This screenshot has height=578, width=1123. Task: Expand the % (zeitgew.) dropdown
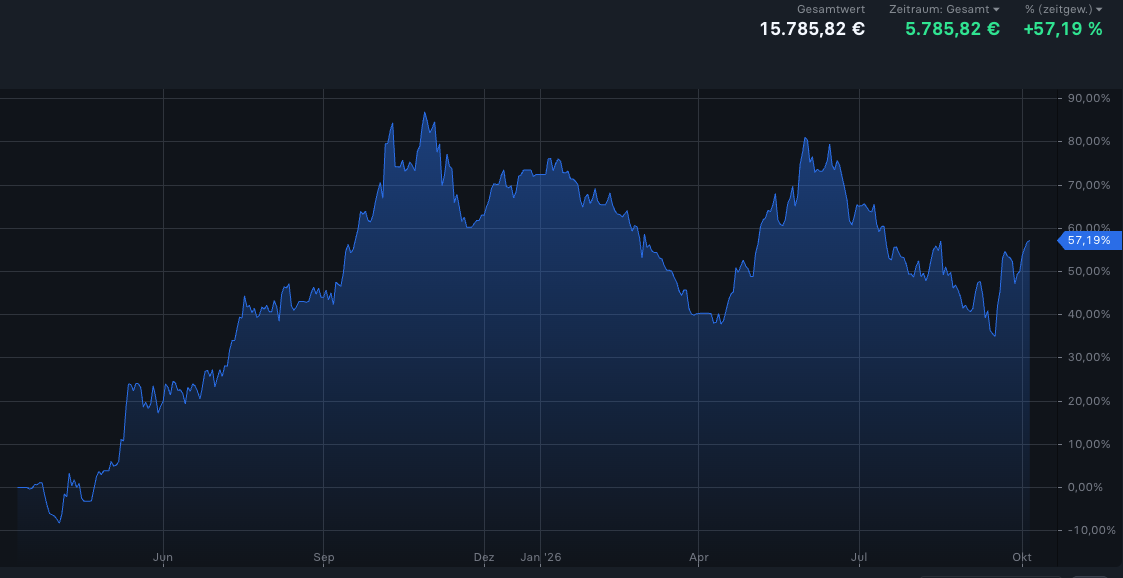pos(1064,9)
